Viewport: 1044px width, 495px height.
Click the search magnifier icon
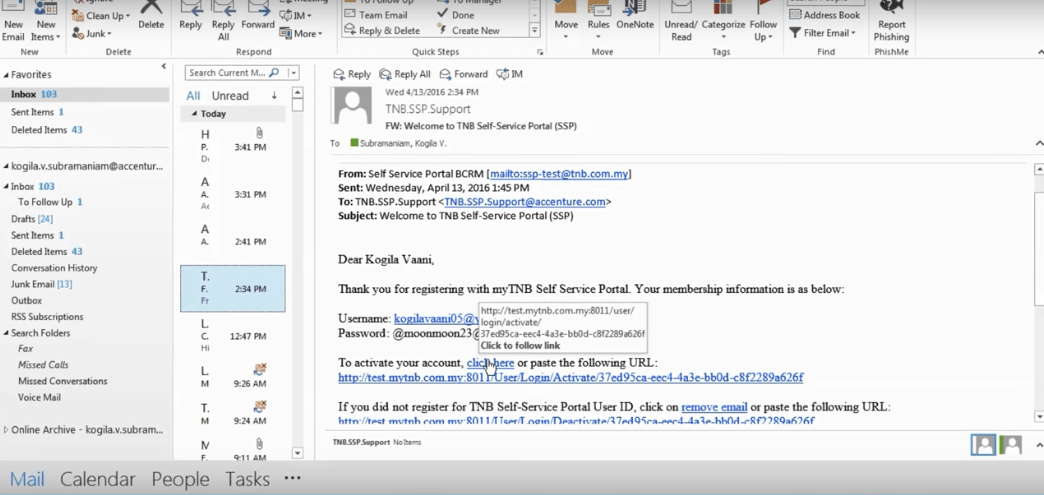click(274, 73)
